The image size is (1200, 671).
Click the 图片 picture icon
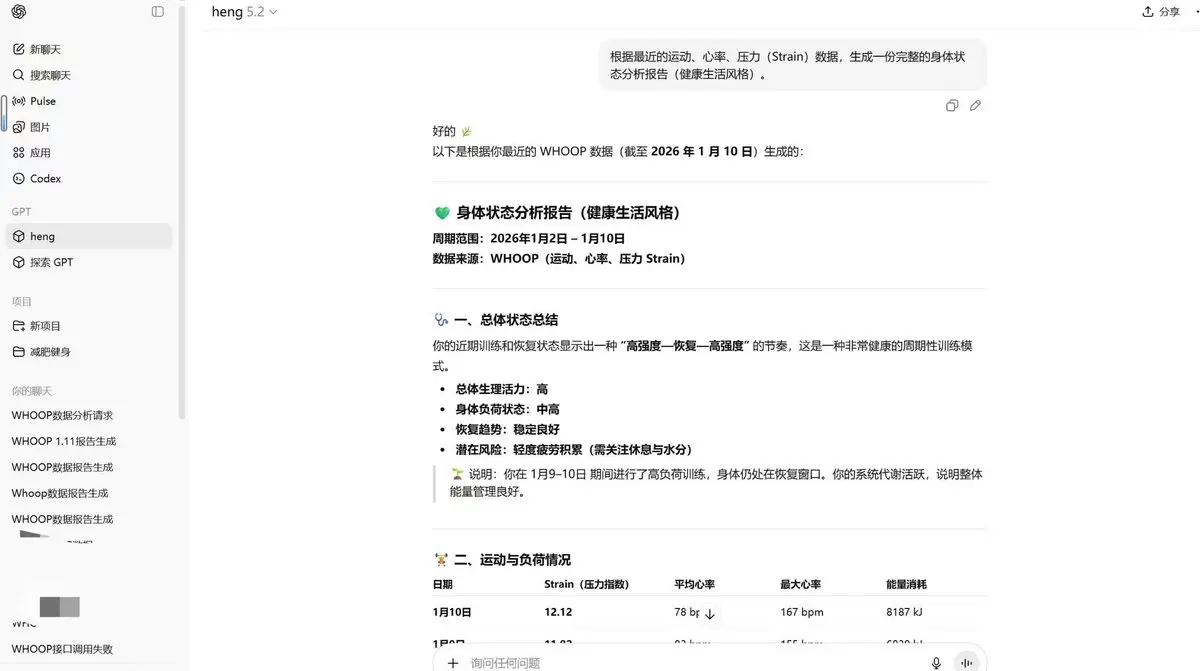18,127
